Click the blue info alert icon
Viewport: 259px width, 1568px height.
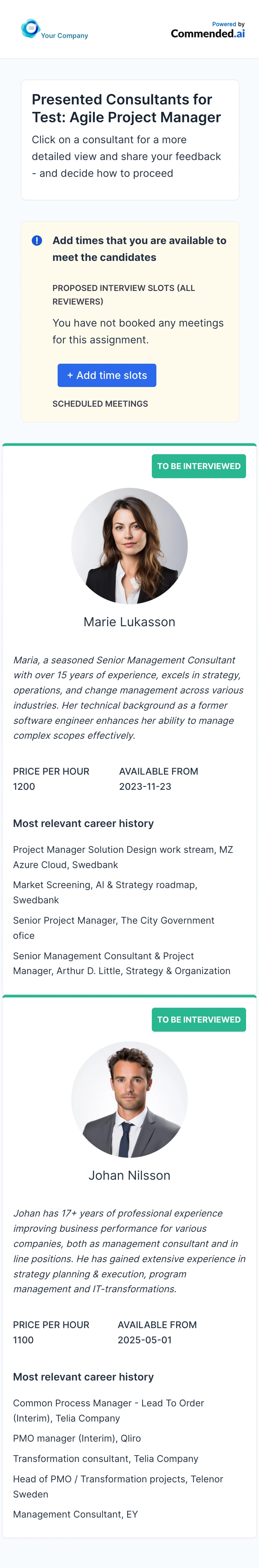(37, 241)
